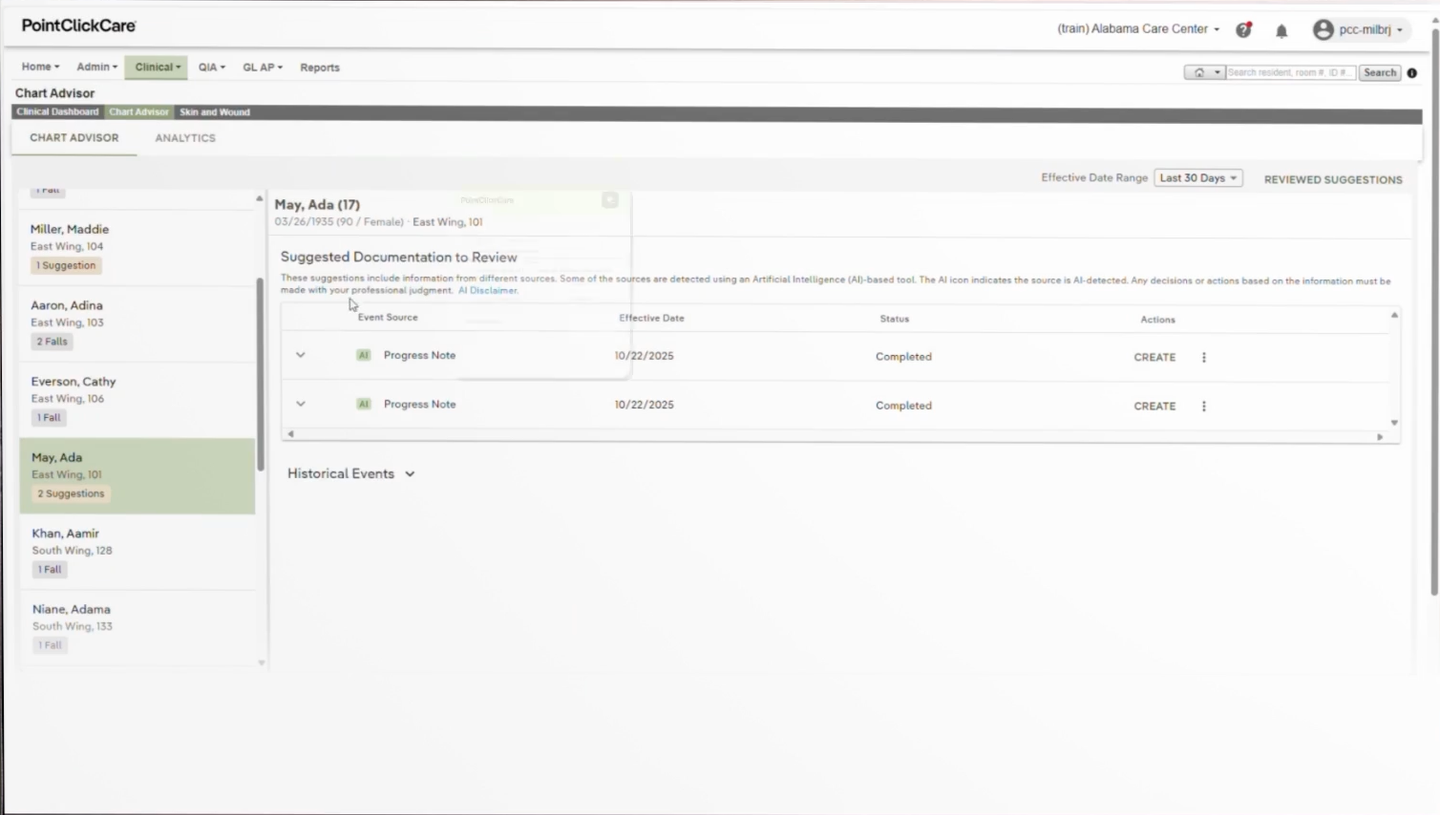Click the home icon in search bar

[1198, 73]
